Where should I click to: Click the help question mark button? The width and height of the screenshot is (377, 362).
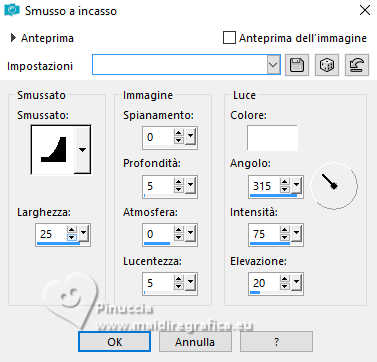point(276,342)
